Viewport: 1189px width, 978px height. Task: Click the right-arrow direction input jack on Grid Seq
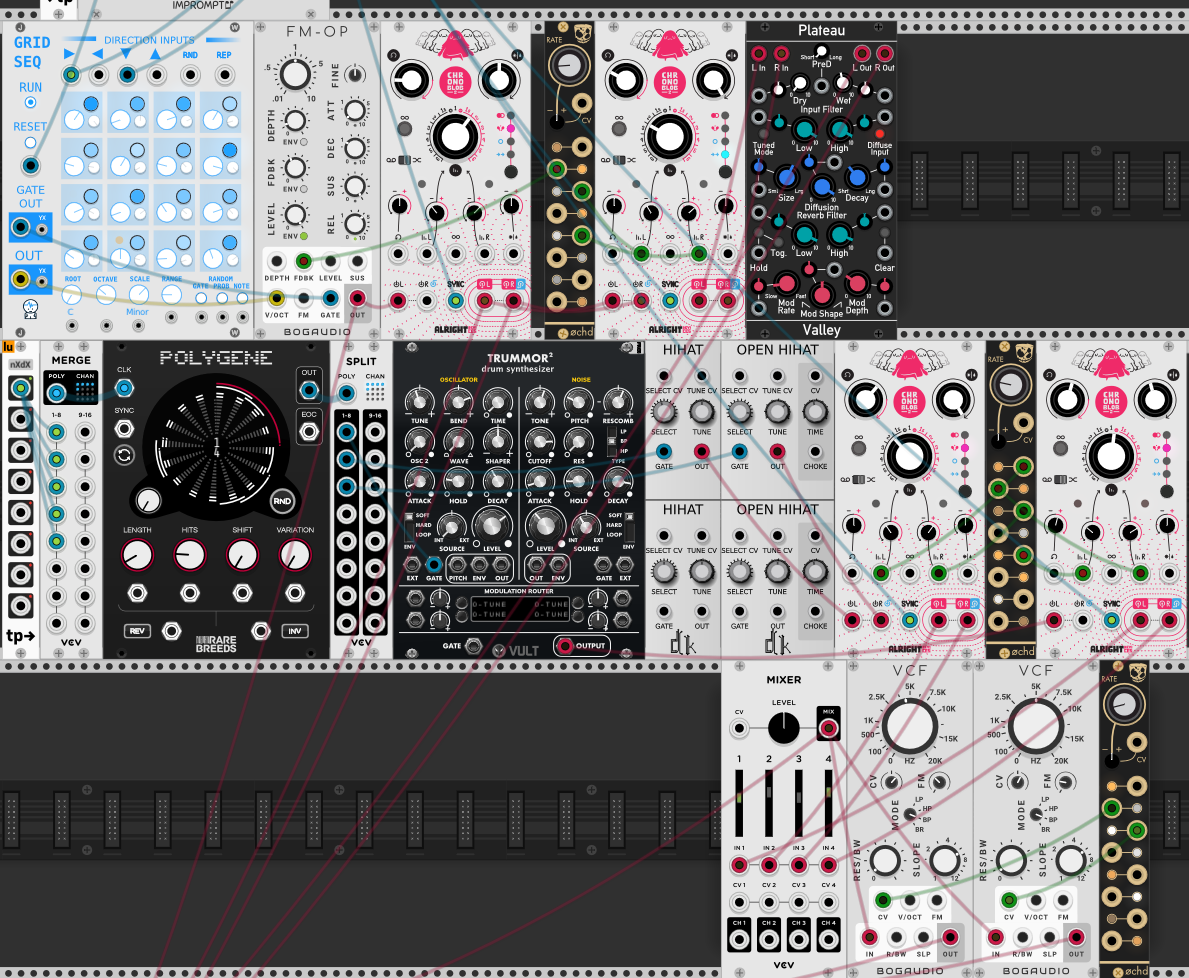tap(71, 75)
